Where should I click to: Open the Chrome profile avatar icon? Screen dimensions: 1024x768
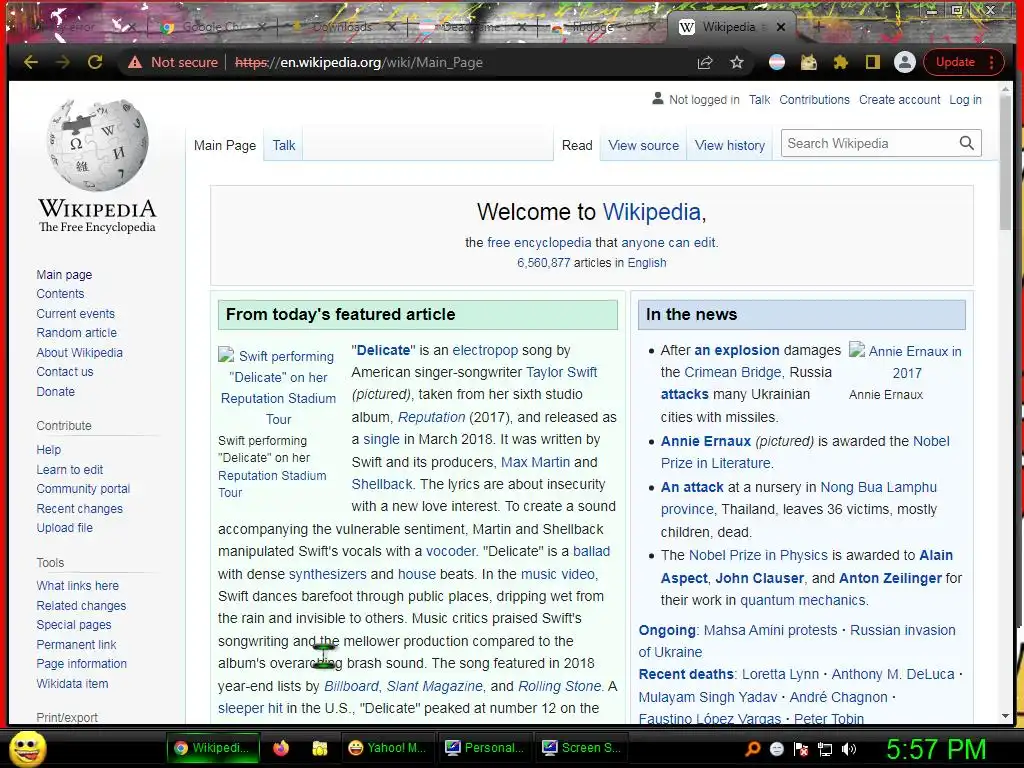point(904,62)
